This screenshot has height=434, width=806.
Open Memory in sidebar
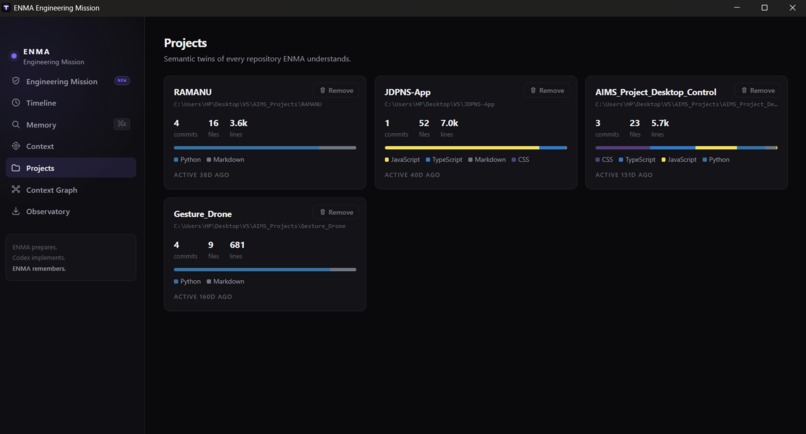click(x=71, y=124)
